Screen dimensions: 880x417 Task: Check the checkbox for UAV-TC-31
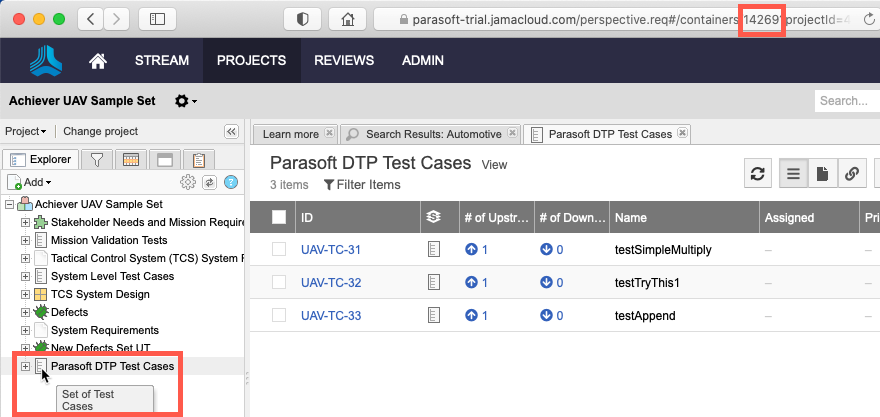[x=279, y=249]
